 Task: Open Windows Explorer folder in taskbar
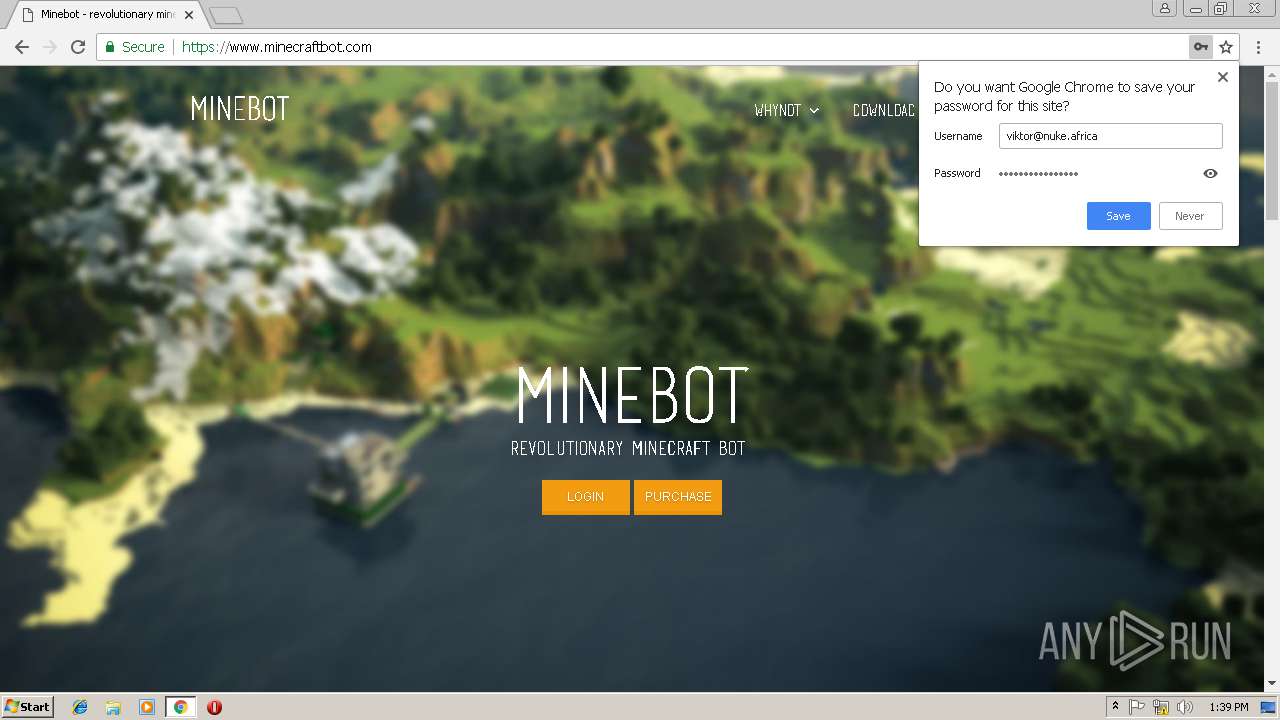(x=113, y=707)
